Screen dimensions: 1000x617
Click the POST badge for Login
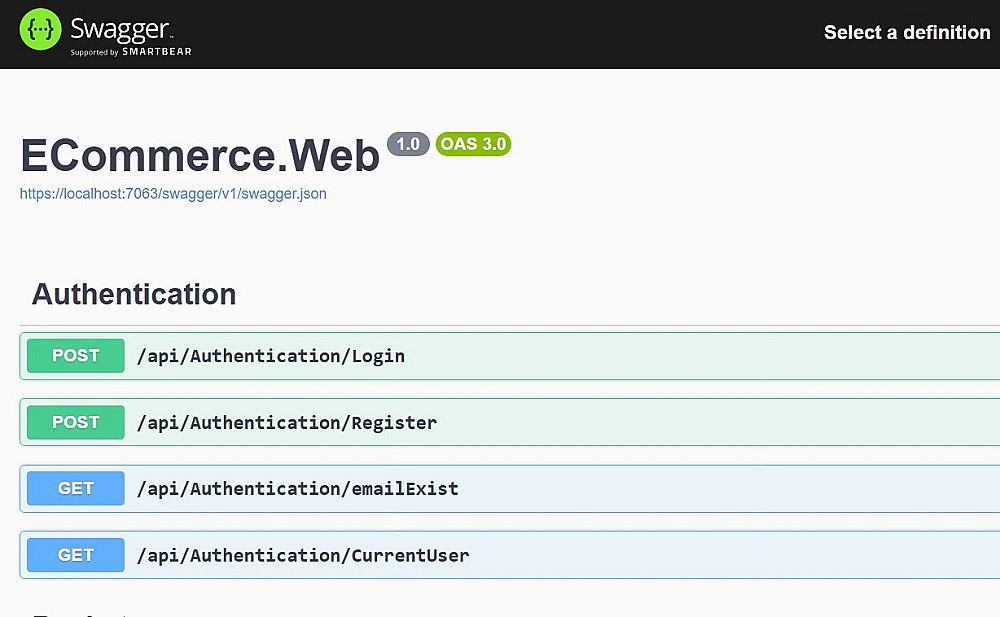[76, 356]
